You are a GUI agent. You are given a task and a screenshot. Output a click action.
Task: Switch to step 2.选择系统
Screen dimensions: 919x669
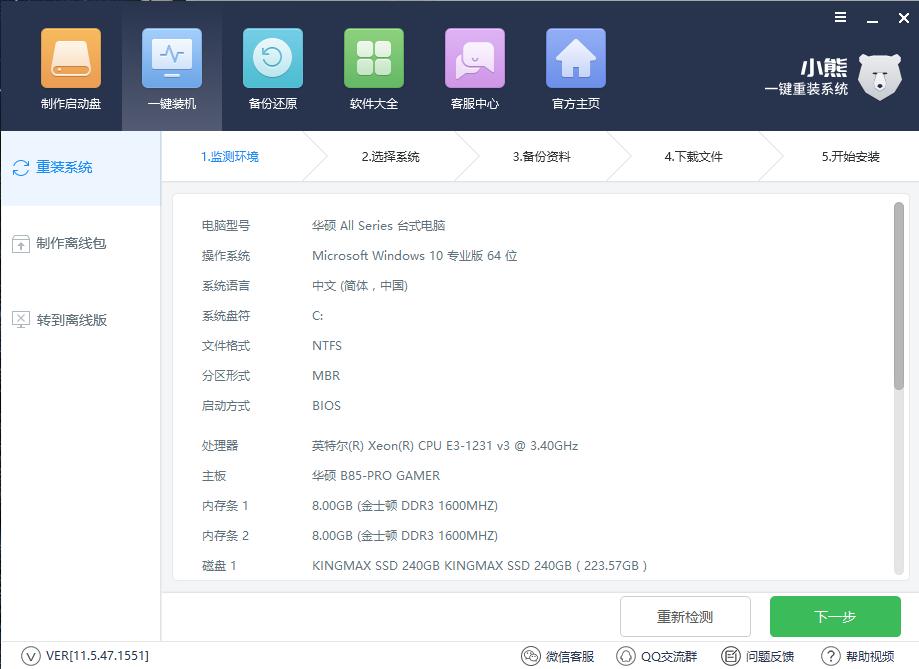pyautogui.click(x=390, y=157)
